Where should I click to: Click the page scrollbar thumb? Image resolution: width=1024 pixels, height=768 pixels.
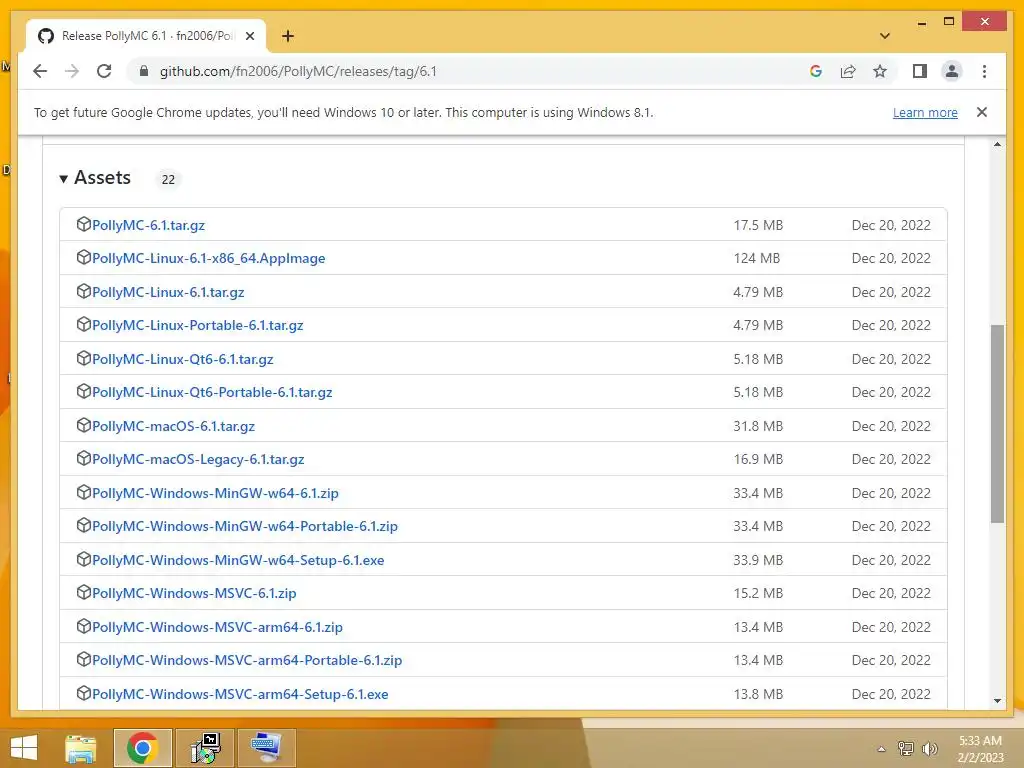point(997,423)
